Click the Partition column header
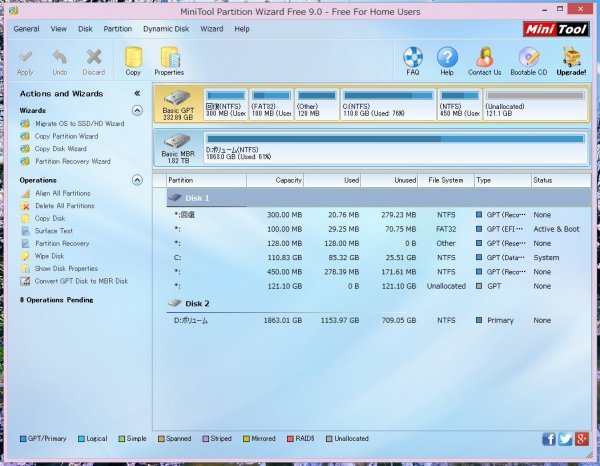The image size is (600, 466). coord(206,180)
